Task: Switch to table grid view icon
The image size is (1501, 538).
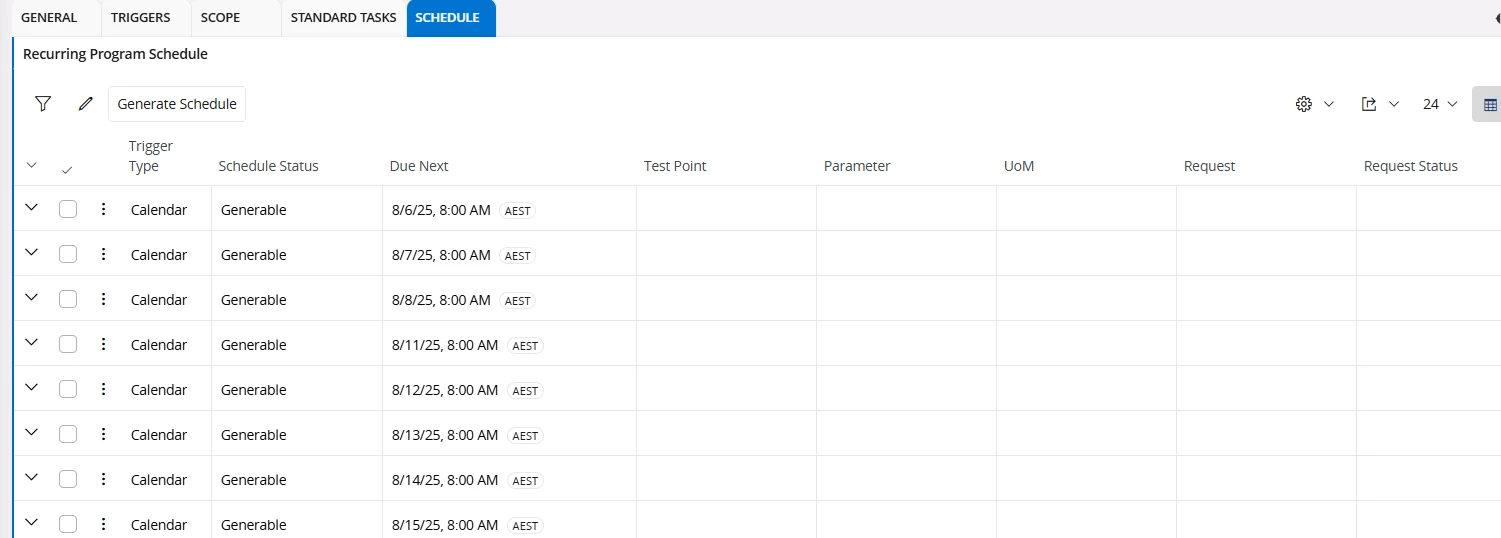Action: pos(1489,104)
